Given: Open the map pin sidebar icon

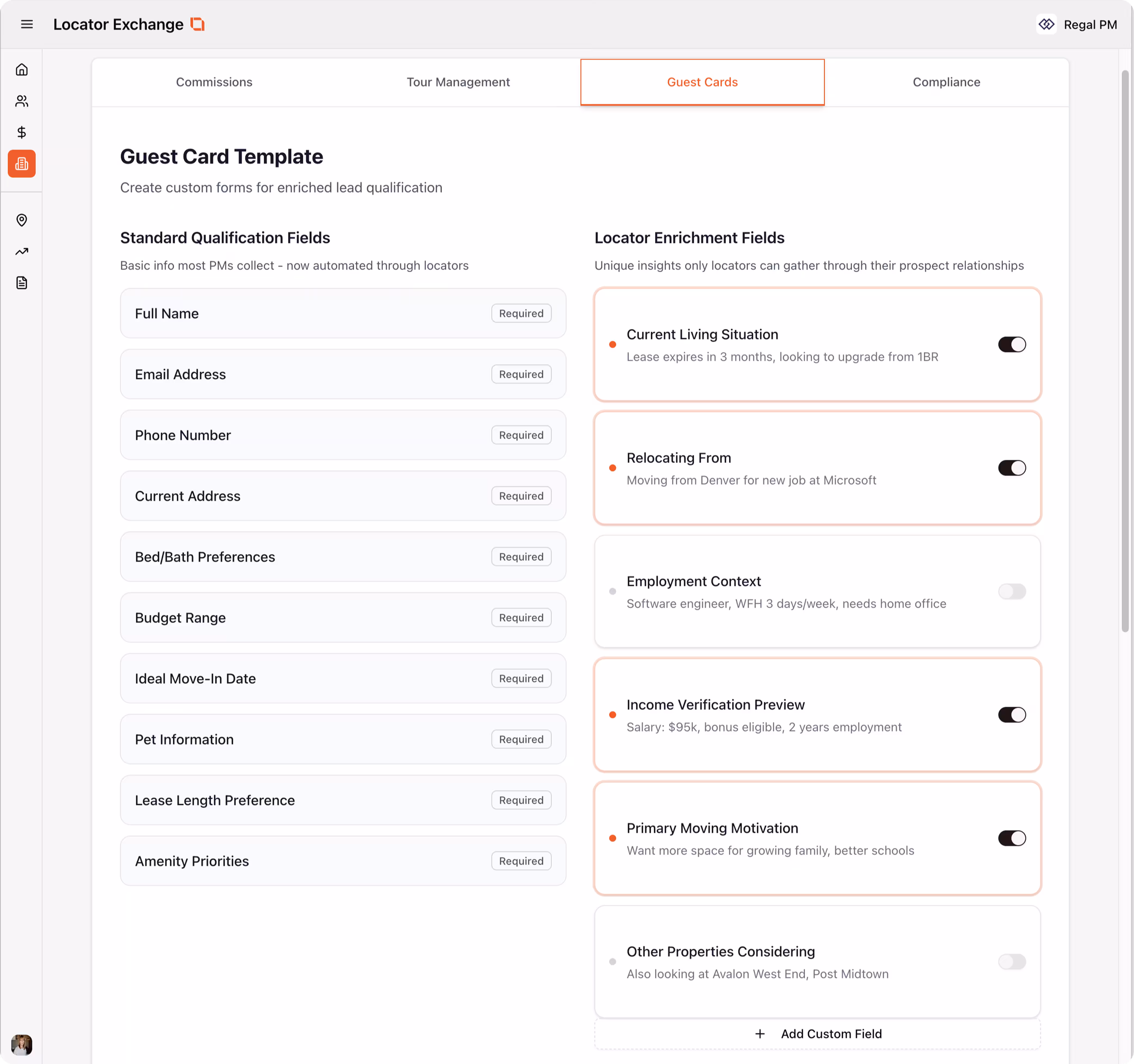Looking at the screenshot, I should pyautogui.click(x=22, y=220).
